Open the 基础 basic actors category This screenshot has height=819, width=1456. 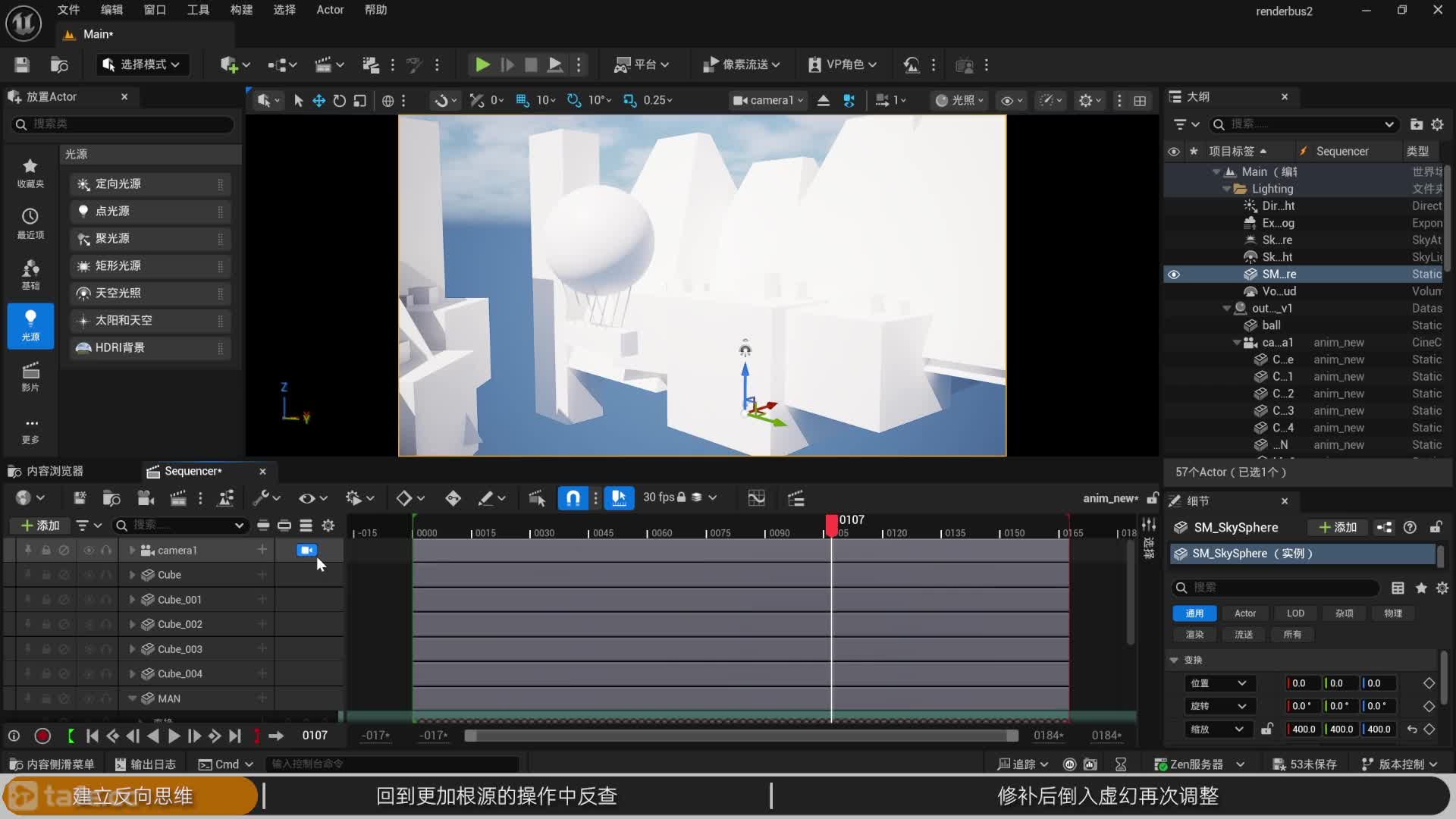click(30, 275)
